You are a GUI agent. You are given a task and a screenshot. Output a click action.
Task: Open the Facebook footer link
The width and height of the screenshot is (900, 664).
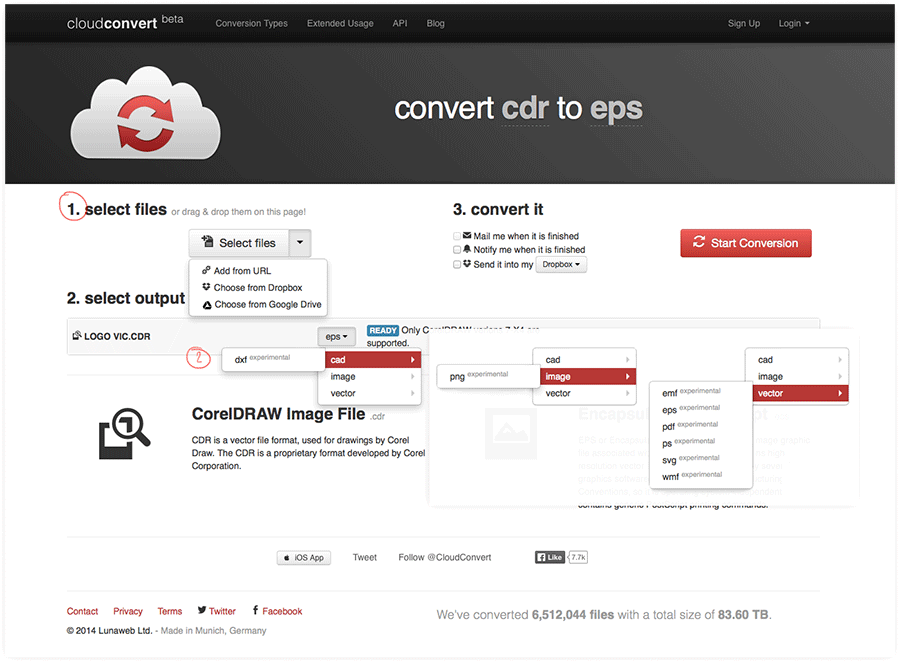click(x=277, y=611)
